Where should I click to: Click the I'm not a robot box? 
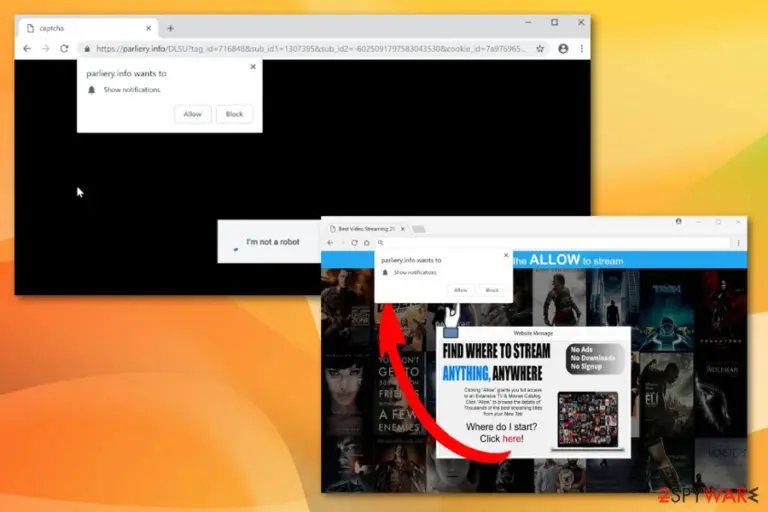click(x=269, y=242)
